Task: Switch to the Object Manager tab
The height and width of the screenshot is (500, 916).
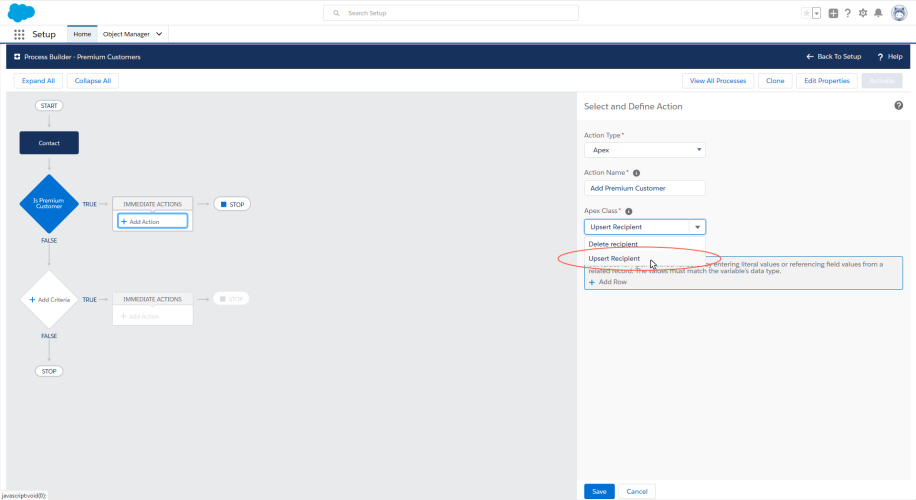Action: click(x=126, y=34)
